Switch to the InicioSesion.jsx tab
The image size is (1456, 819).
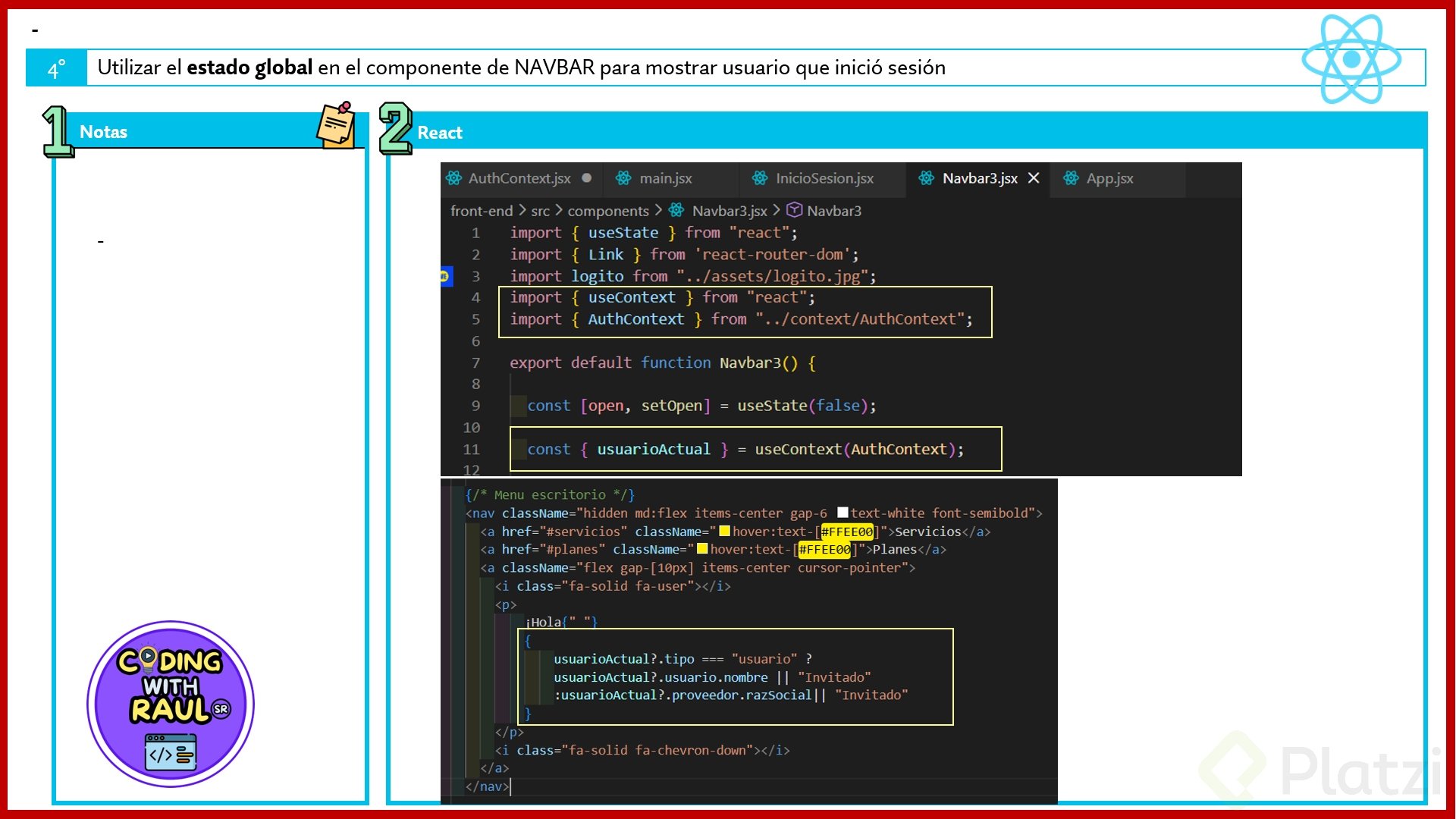824,178
